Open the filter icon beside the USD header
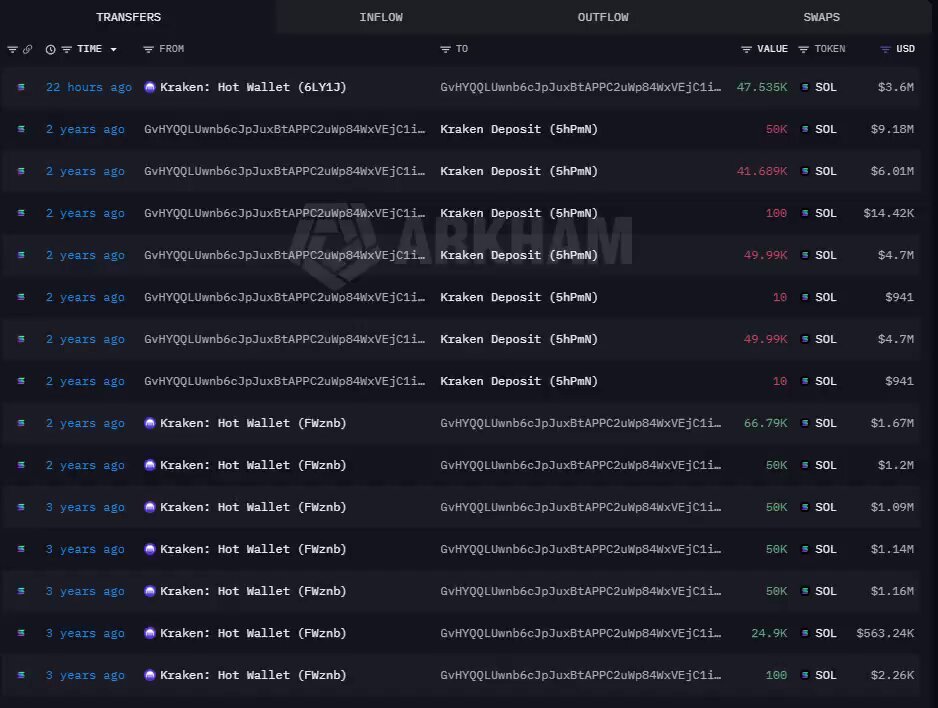 click(x=885, y=50)
